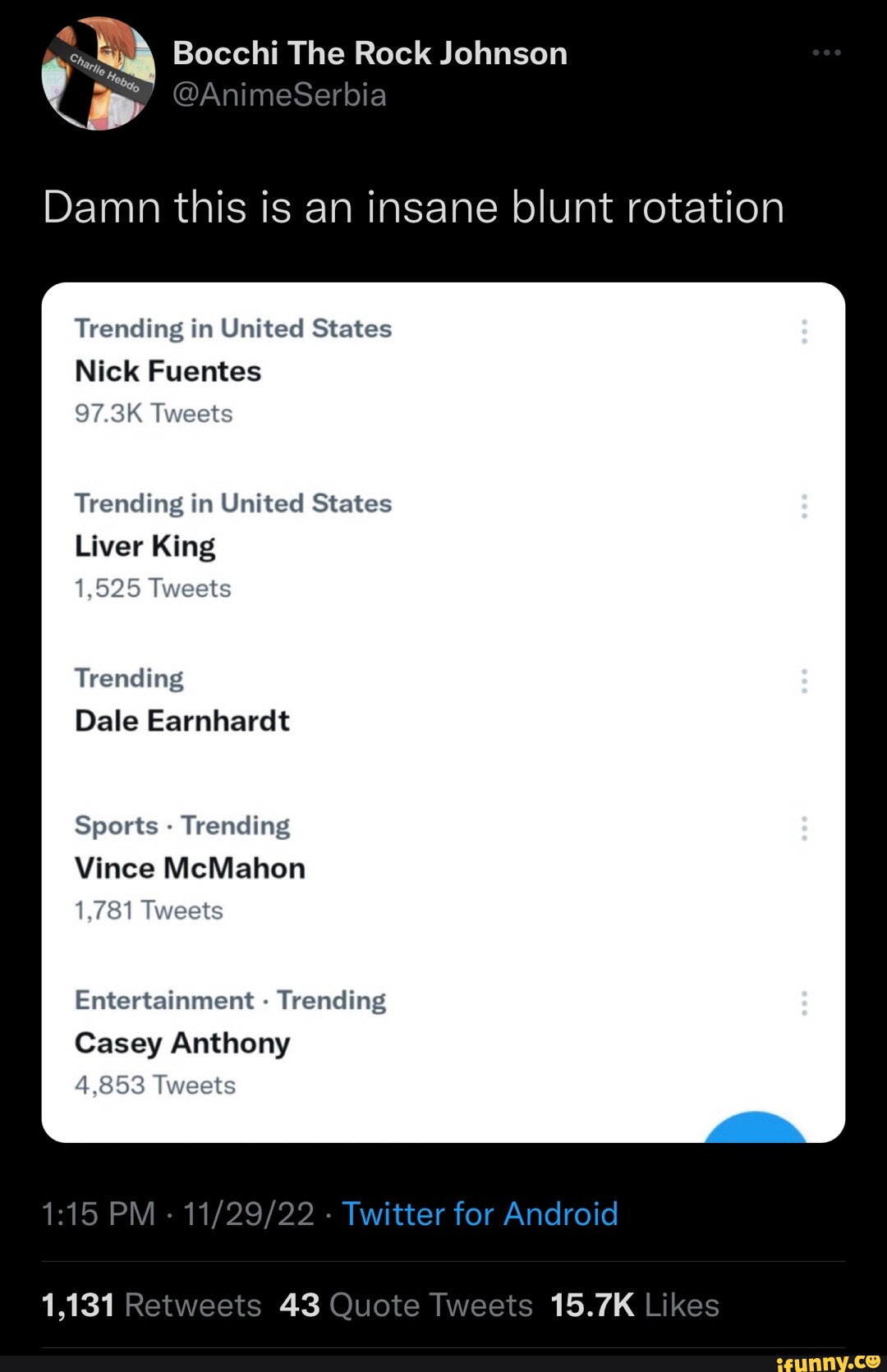Select the Nick Fuentes trending topic
This screenshot has width=887, height=1372.
[x=168, y=371]
